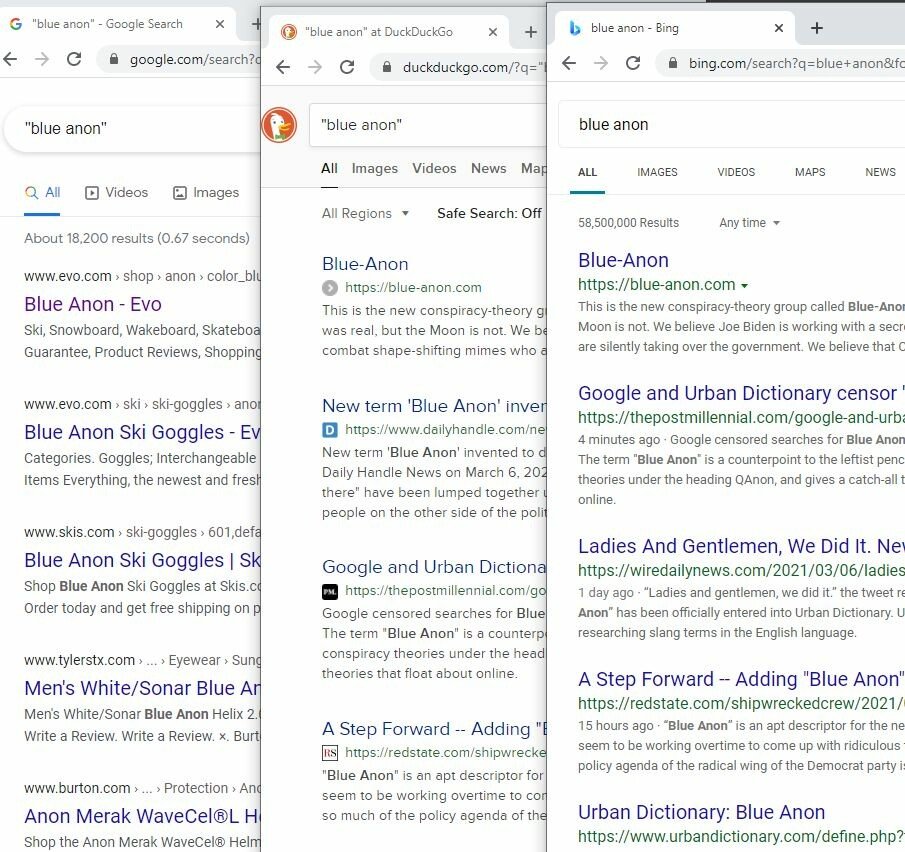Click the Google favicon on the tab
905x852 pixels.
pos(16,24)
